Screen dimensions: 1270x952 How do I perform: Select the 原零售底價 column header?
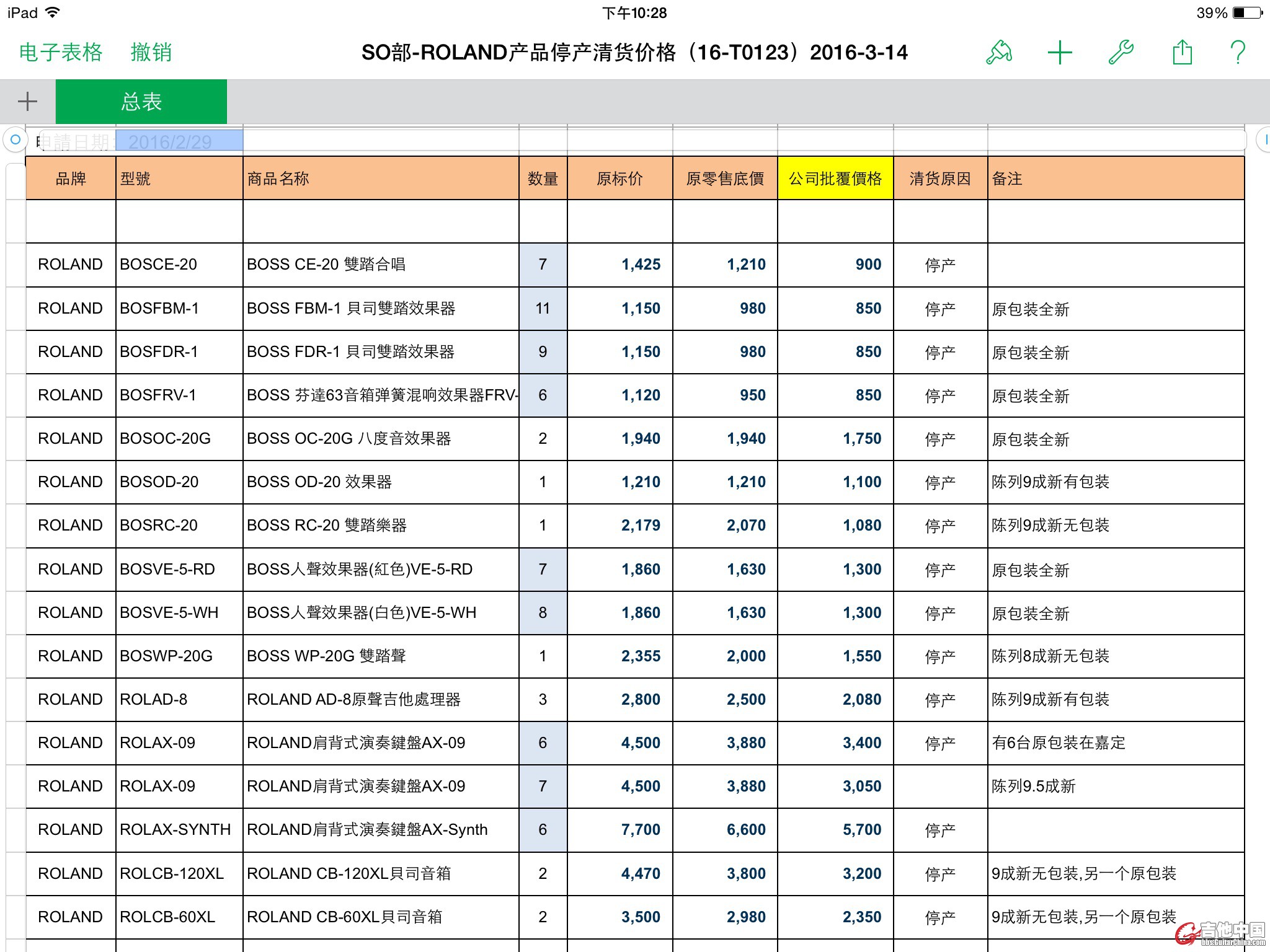pos(725,178)
